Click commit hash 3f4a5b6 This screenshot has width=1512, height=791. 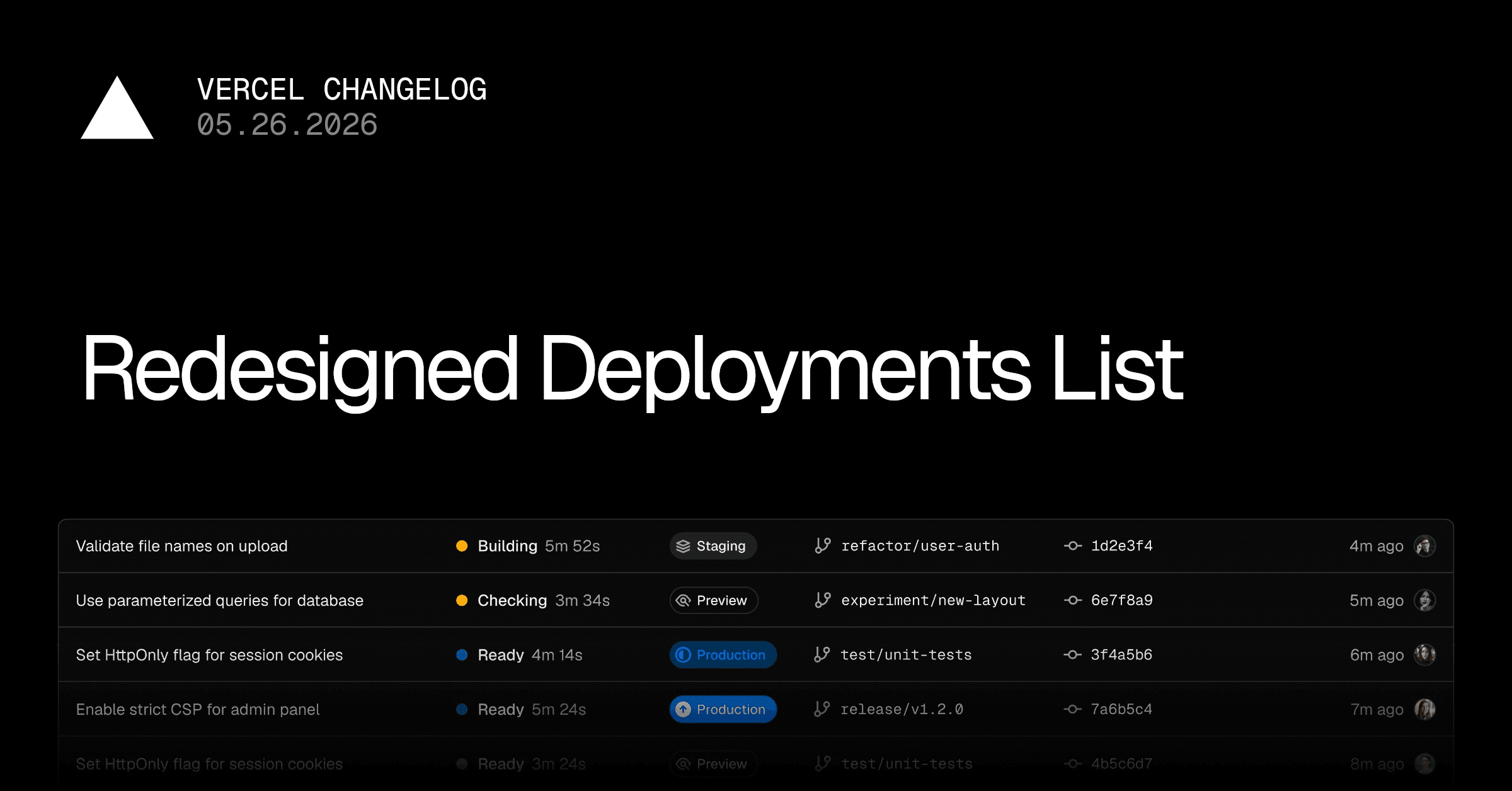click(x=1122, y=655)
